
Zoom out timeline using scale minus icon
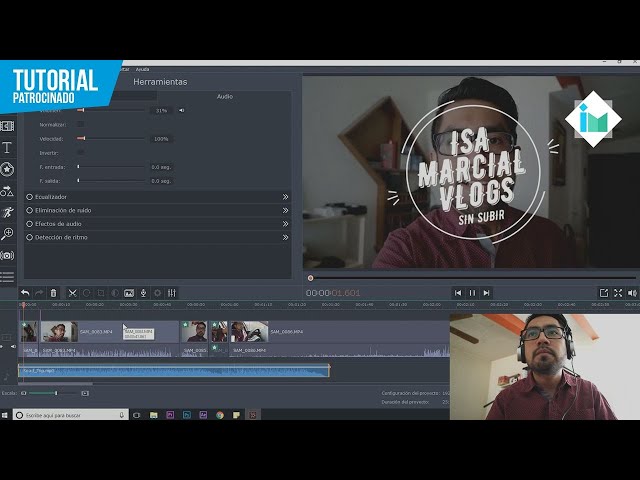(24, 393)
